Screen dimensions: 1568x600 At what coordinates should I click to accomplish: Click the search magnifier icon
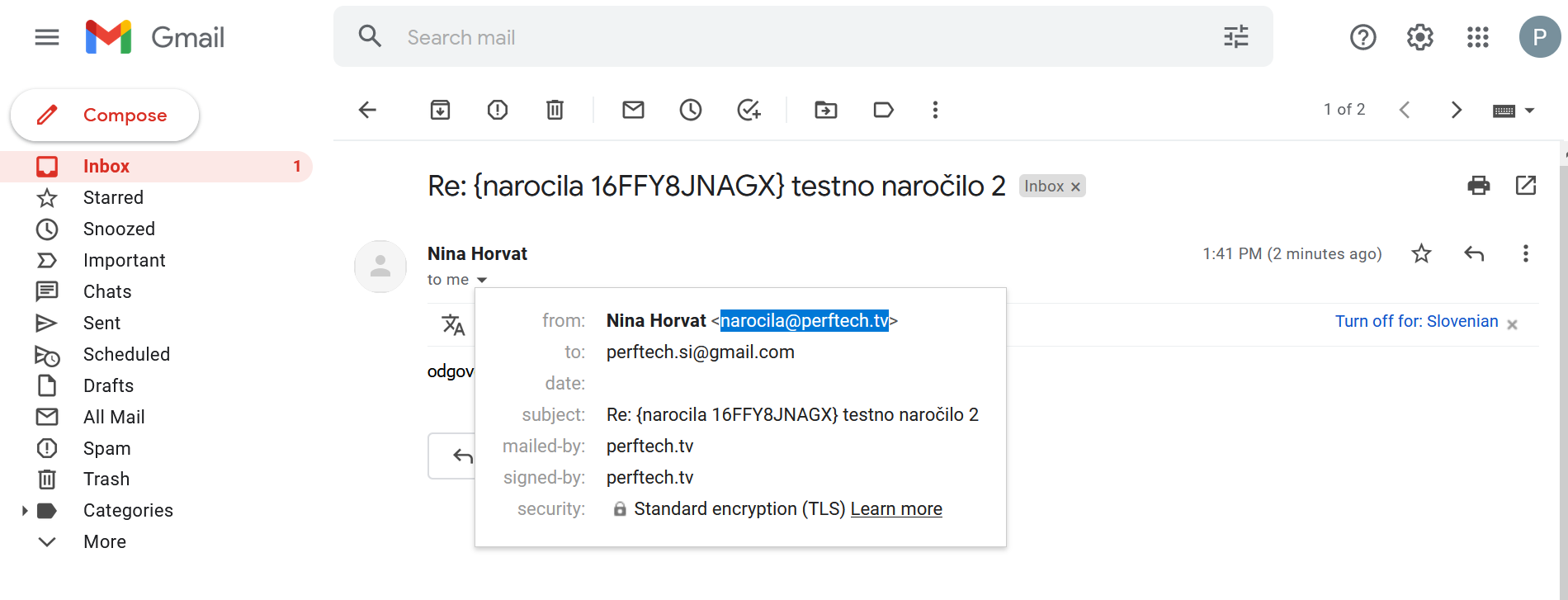pyautogui.click(x=370, y=36)
